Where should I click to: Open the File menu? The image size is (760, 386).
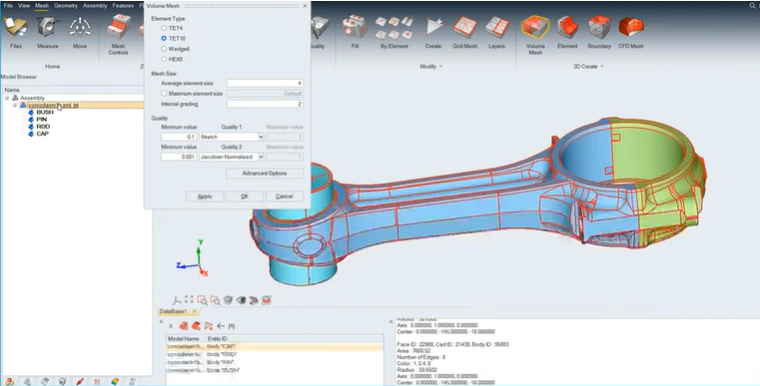click(x=8, y=6)
